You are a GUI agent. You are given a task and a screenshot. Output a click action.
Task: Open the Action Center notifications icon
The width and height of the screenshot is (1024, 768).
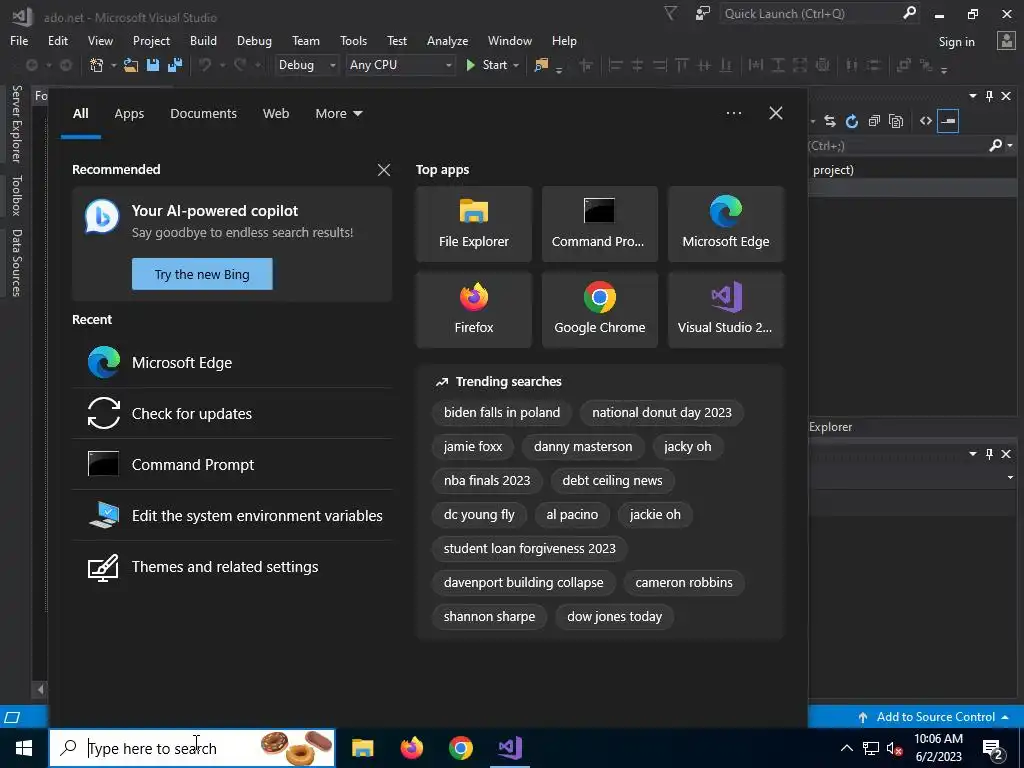click(x=993, y=748)
